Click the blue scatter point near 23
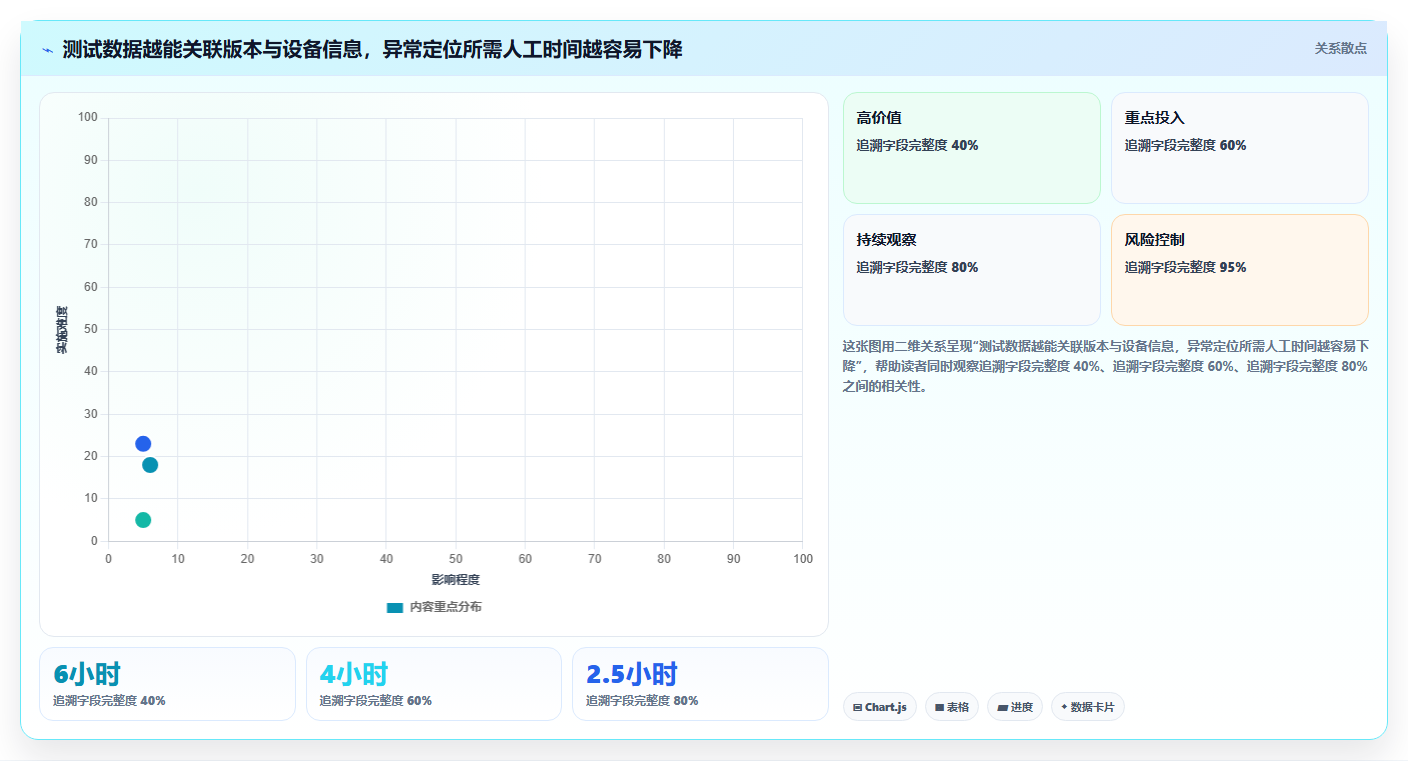This screenshot has width=1408, height=761. (143, 444)
